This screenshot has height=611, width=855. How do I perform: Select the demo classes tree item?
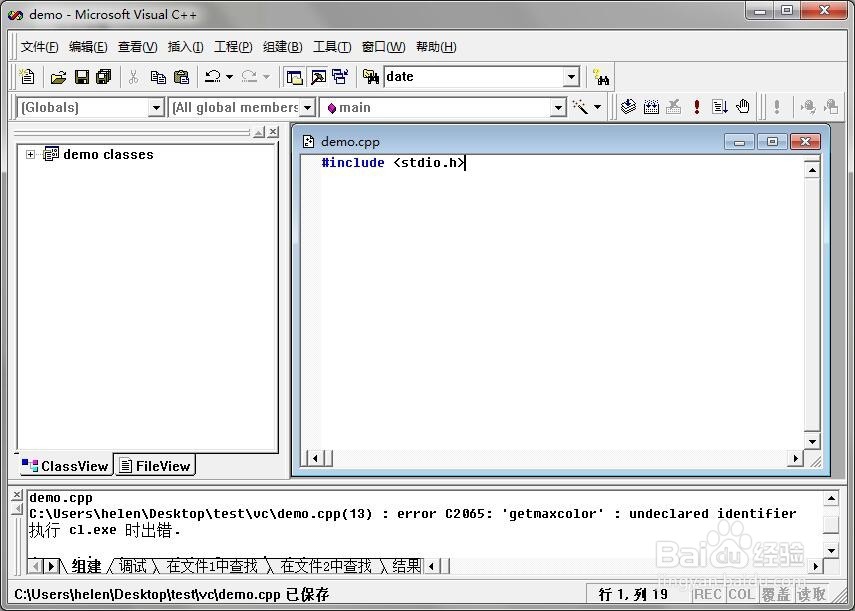click(x=108, y=154)
